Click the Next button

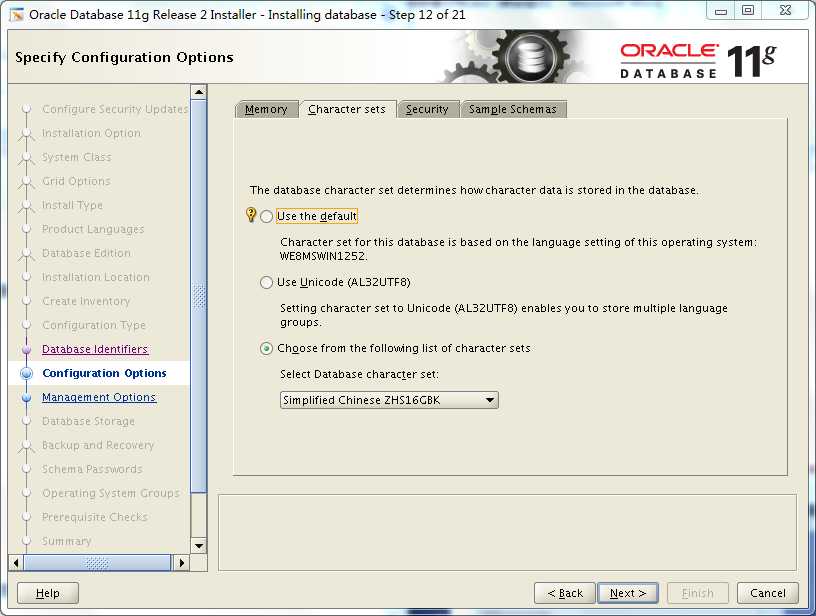click(x=628, y=593)
